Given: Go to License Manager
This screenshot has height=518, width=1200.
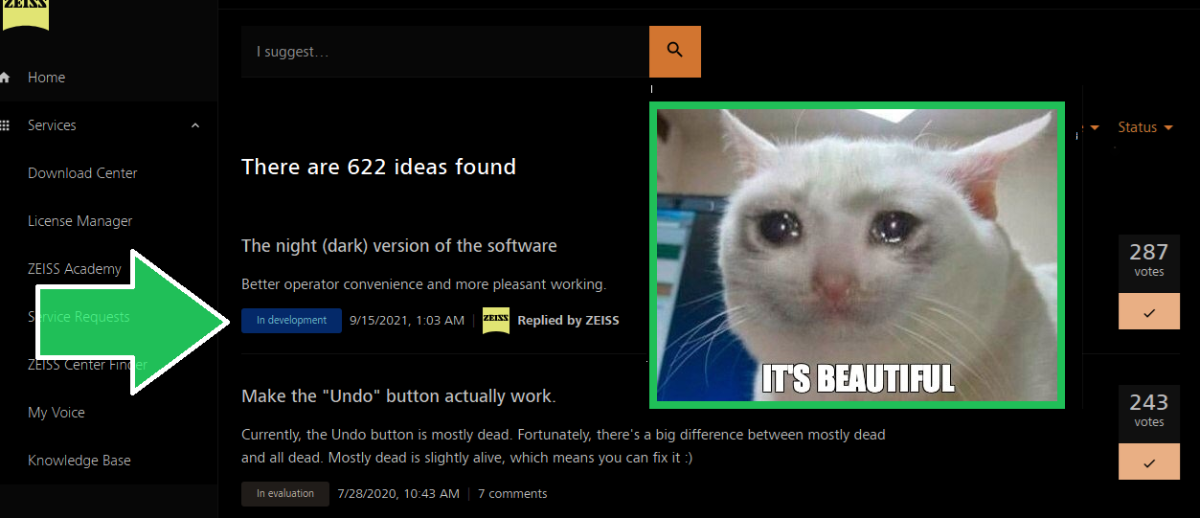Looking at the screenshot, I should 80,221.
